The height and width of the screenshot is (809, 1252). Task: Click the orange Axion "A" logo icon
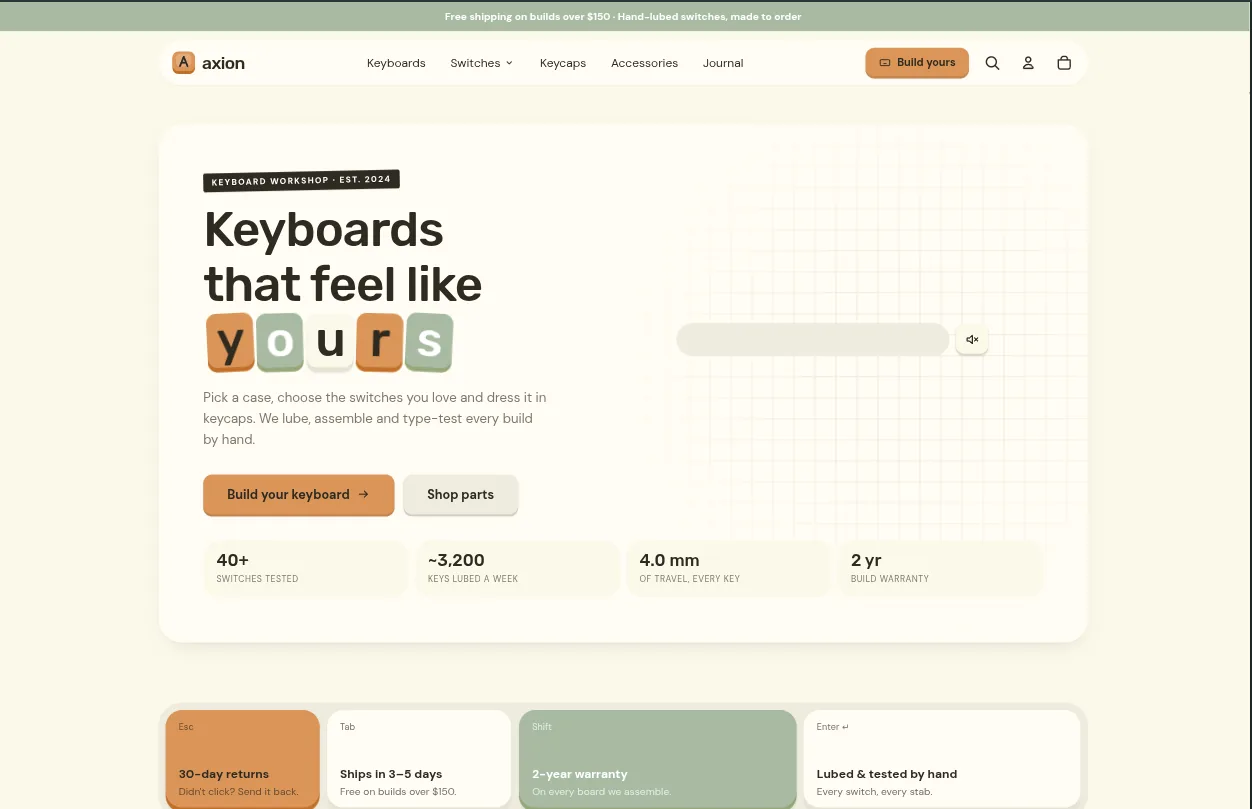(183, 63)
